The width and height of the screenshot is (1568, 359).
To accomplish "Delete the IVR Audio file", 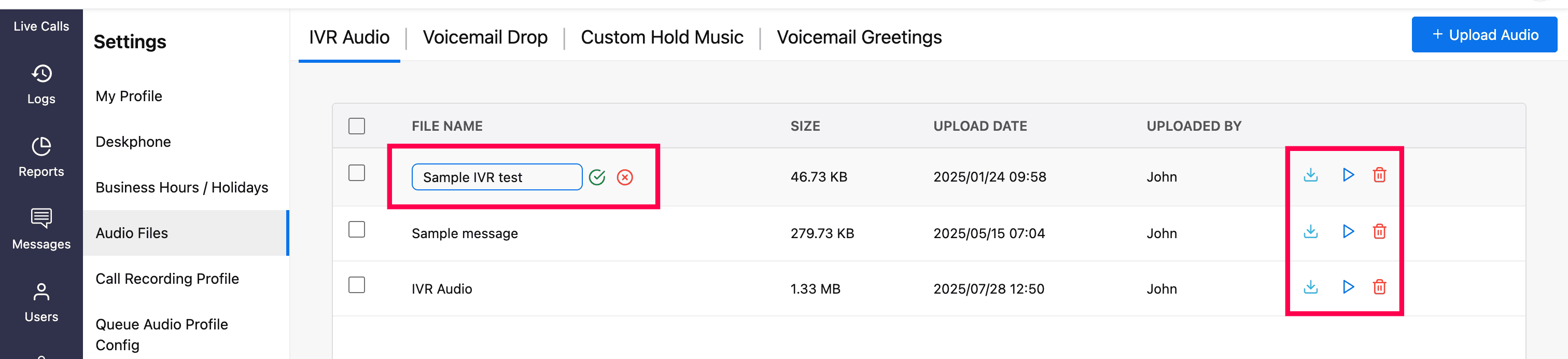I will coord(1379,287).
